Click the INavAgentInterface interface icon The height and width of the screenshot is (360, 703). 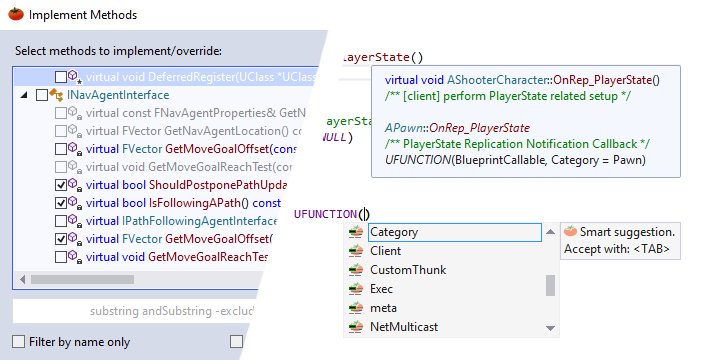click(56, 95)
